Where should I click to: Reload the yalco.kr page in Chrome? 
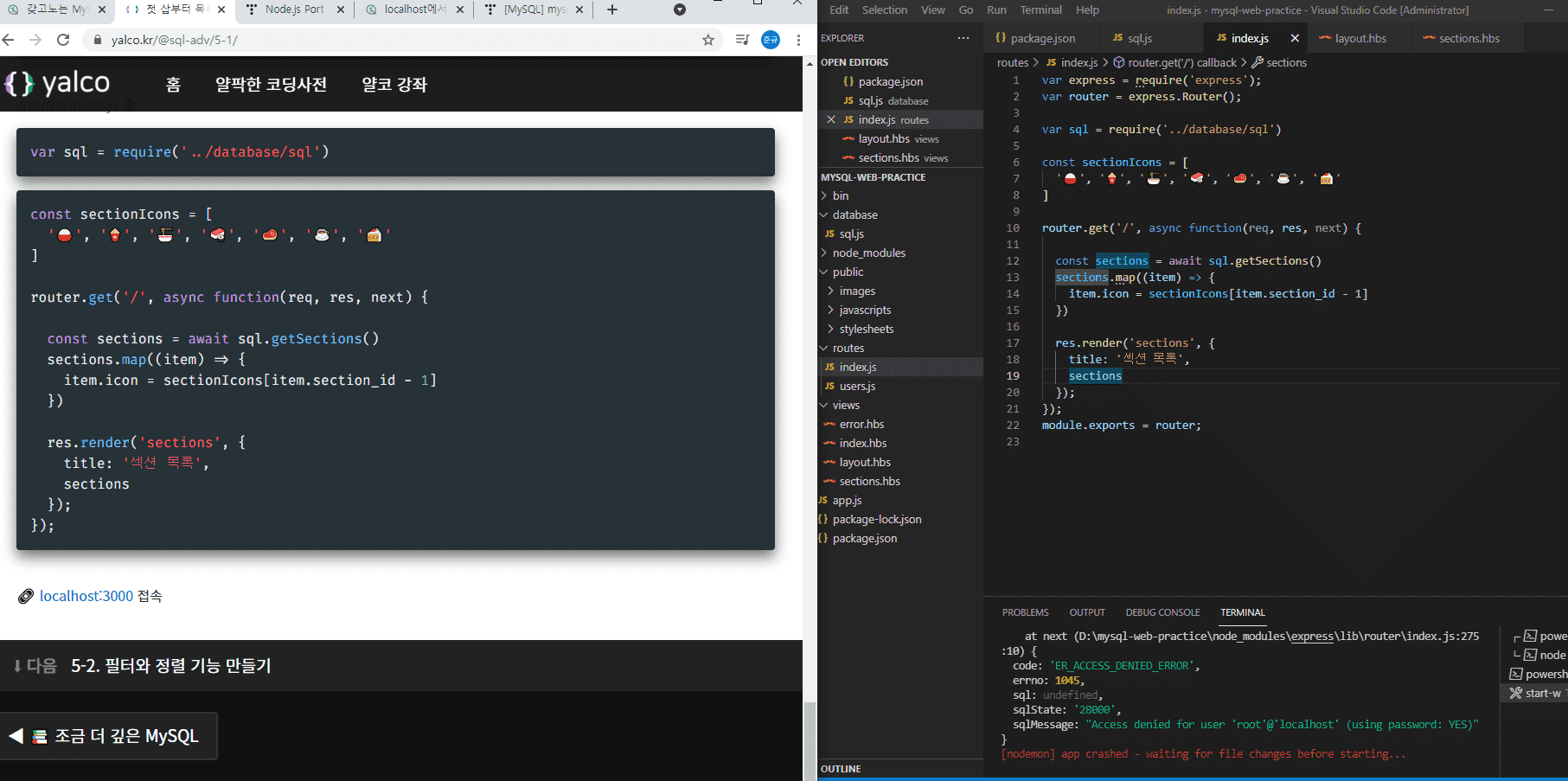[x=63, y=40]
